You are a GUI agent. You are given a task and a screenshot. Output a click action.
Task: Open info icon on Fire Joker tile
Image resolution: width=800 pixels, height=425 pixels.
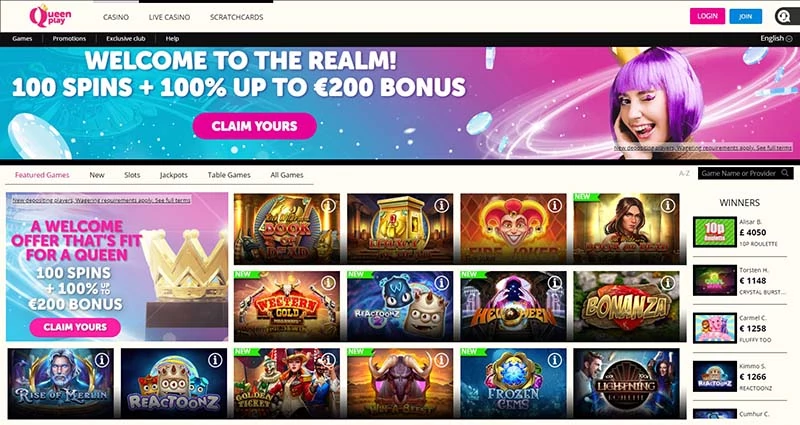tap(555, 205)
